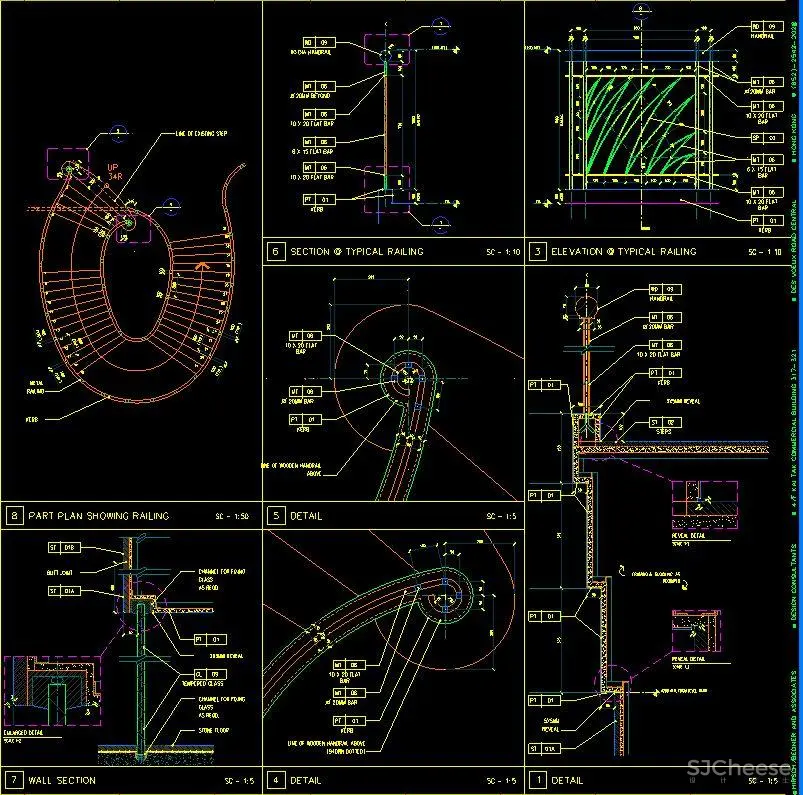803x795 pixels.
Task: Click the number 1 detail tag box
Action: click(537, 780)
